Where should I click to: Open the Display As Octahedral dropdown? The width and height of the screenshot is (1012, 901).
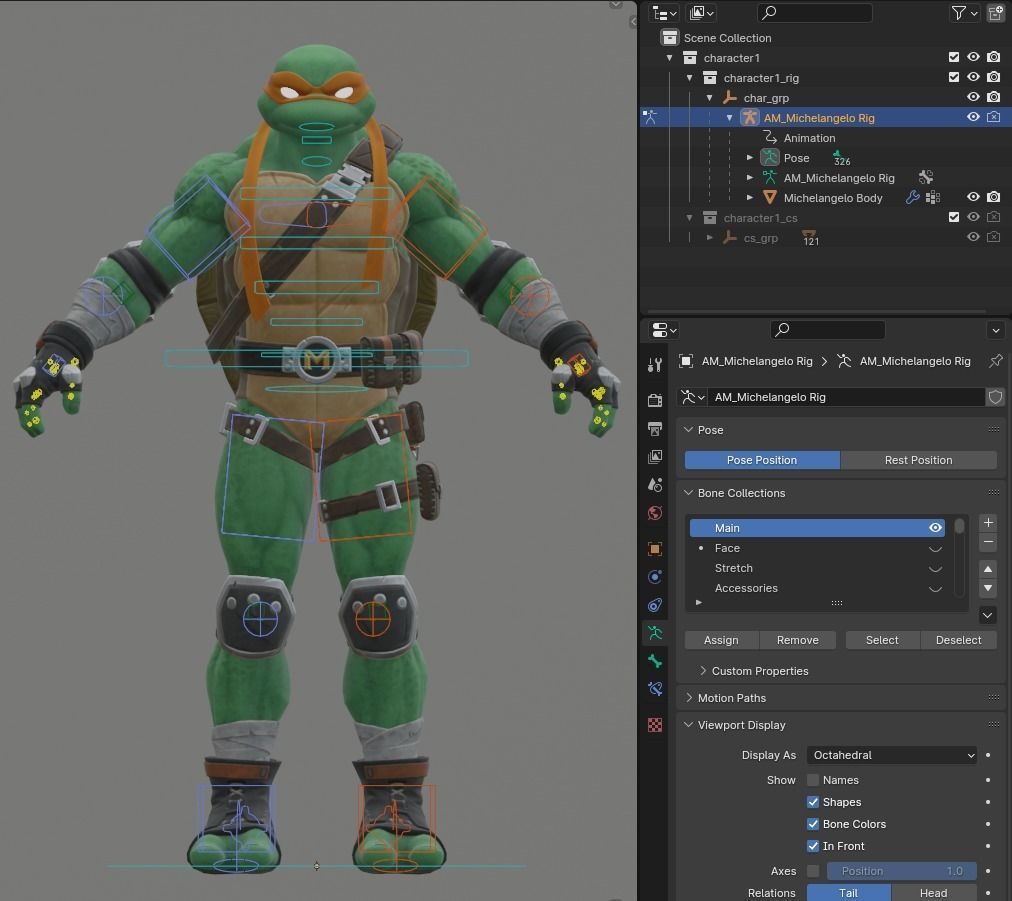(x=891, y=755)
